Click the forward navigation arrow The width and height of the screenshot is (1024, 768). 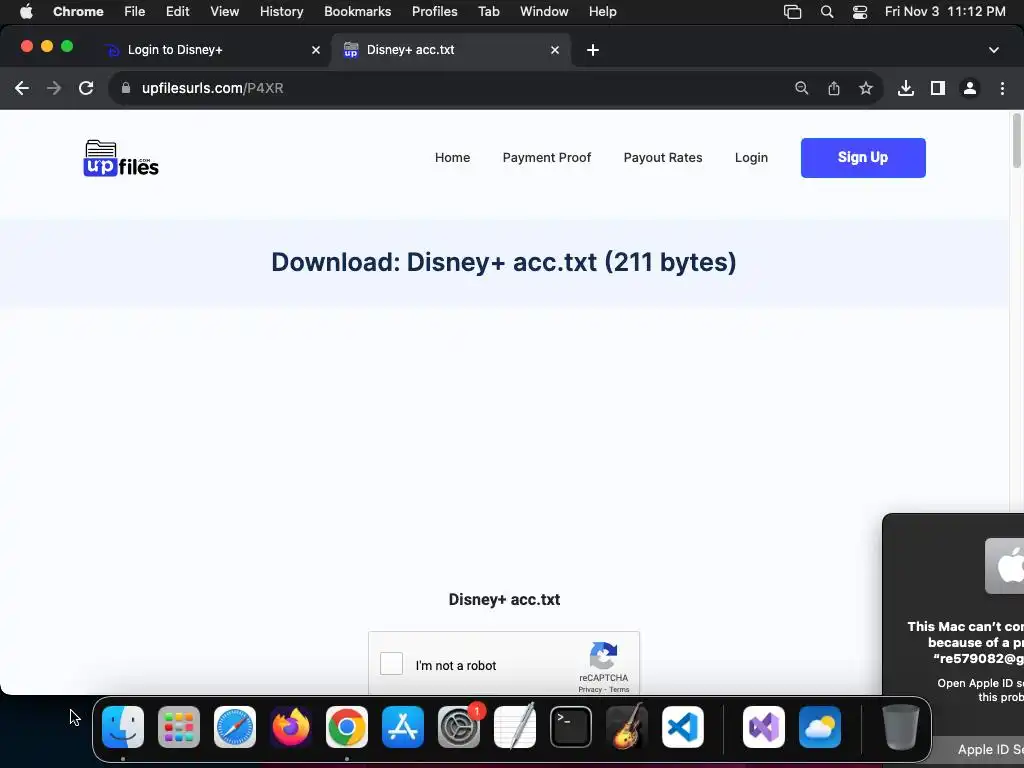pyautogui.click(x=54, y=88)
